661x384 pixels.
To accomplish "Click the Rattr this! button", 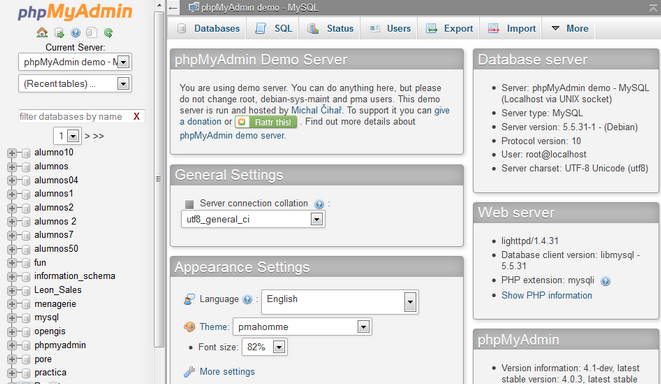I will coord(266,122).
